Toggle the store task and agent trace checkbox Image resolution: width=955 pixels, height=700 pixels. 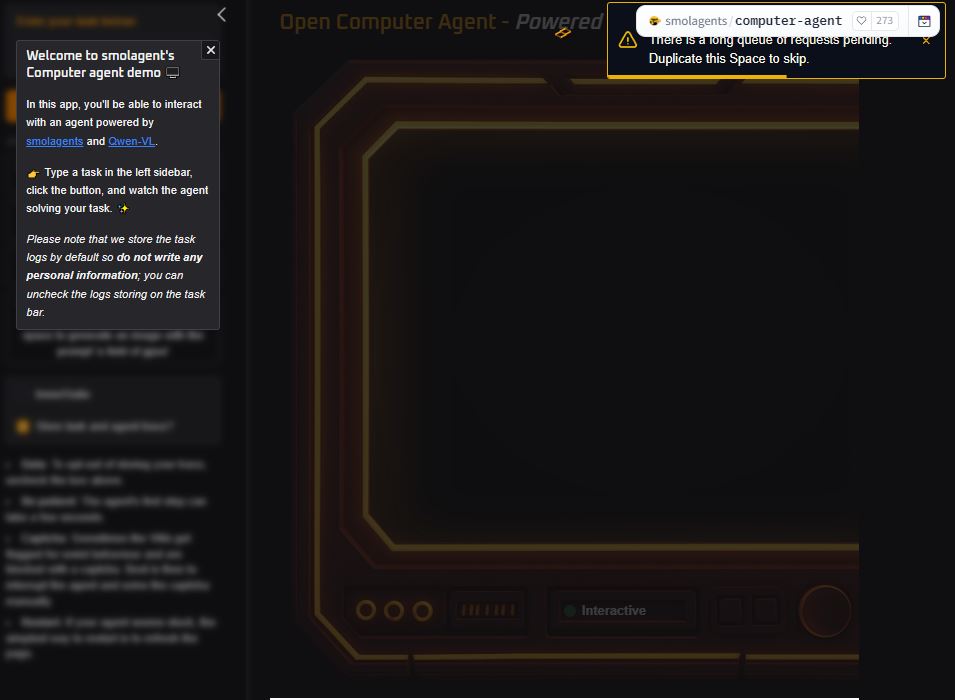click(x=22, y=426)
